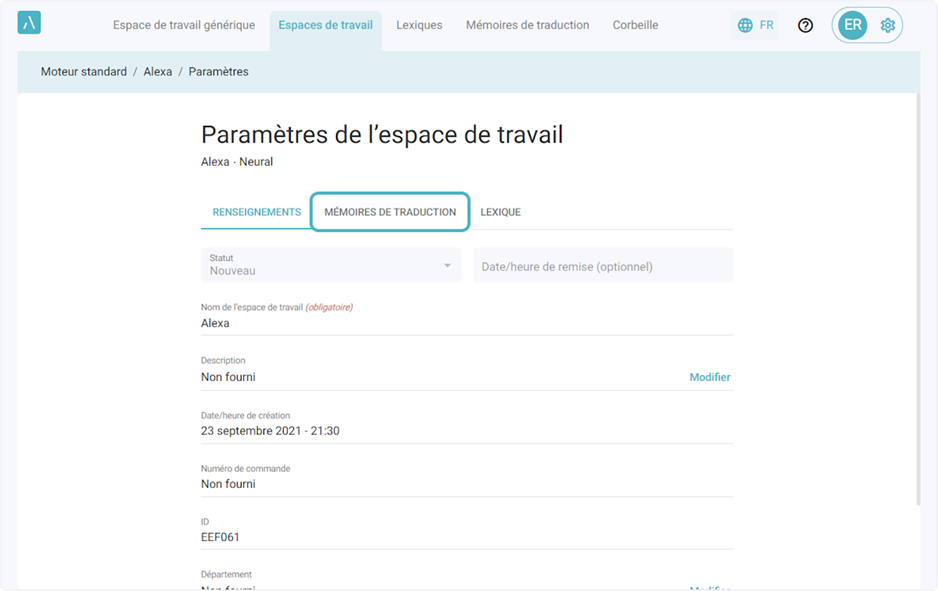The image size is (938, 591).
Task: Click the ER user avatar
Action: point(852,25)
